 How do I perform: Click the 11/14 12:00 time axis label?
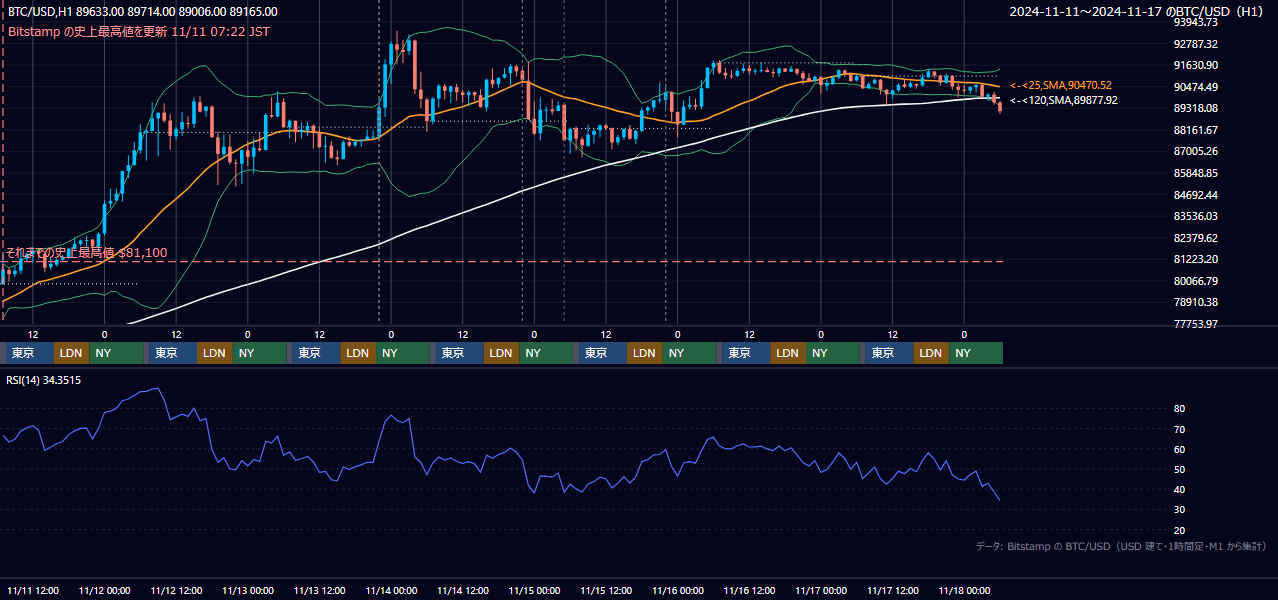[463, 591]
